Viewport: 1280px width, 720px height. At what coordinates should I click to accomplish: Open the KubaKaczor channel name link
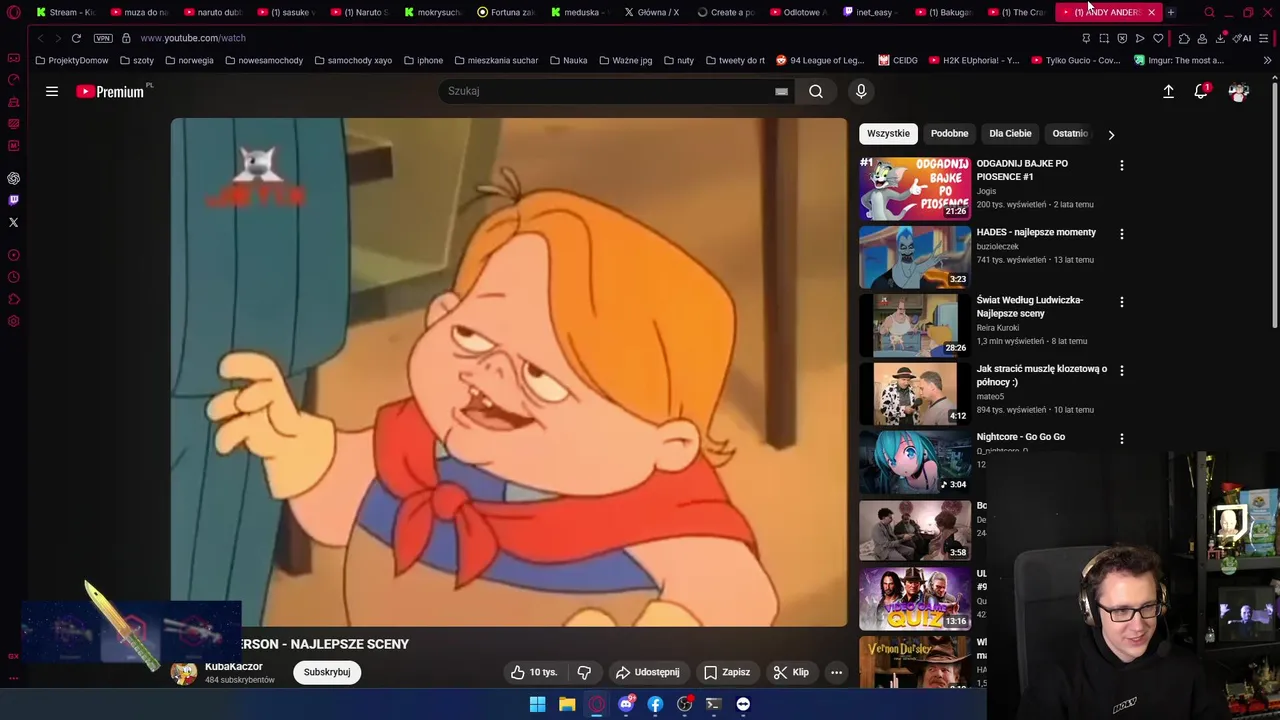[x=234, y=666]
